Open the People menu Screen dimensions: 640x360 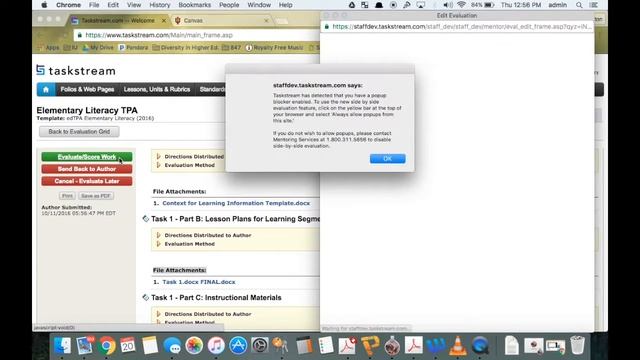229,5
